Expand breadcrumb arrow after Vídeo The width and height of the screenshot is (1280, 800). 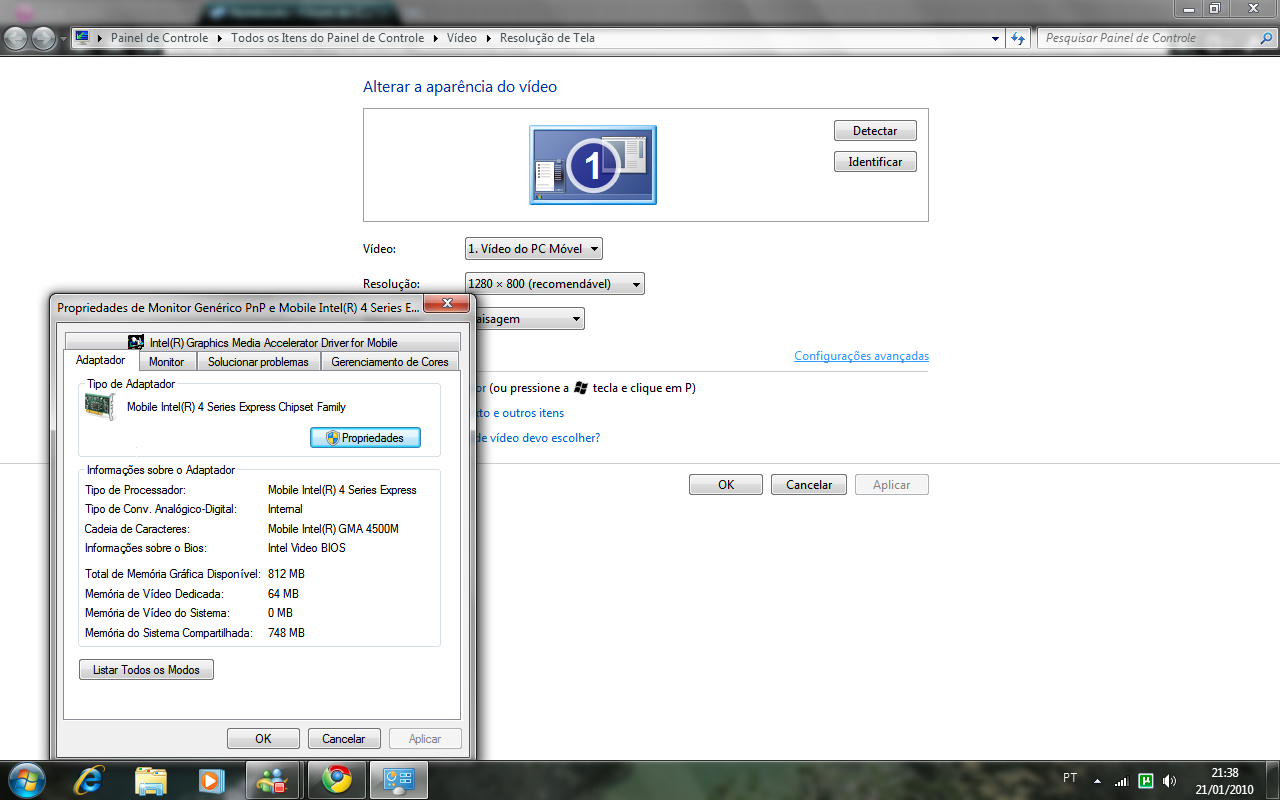coord(489,38)
